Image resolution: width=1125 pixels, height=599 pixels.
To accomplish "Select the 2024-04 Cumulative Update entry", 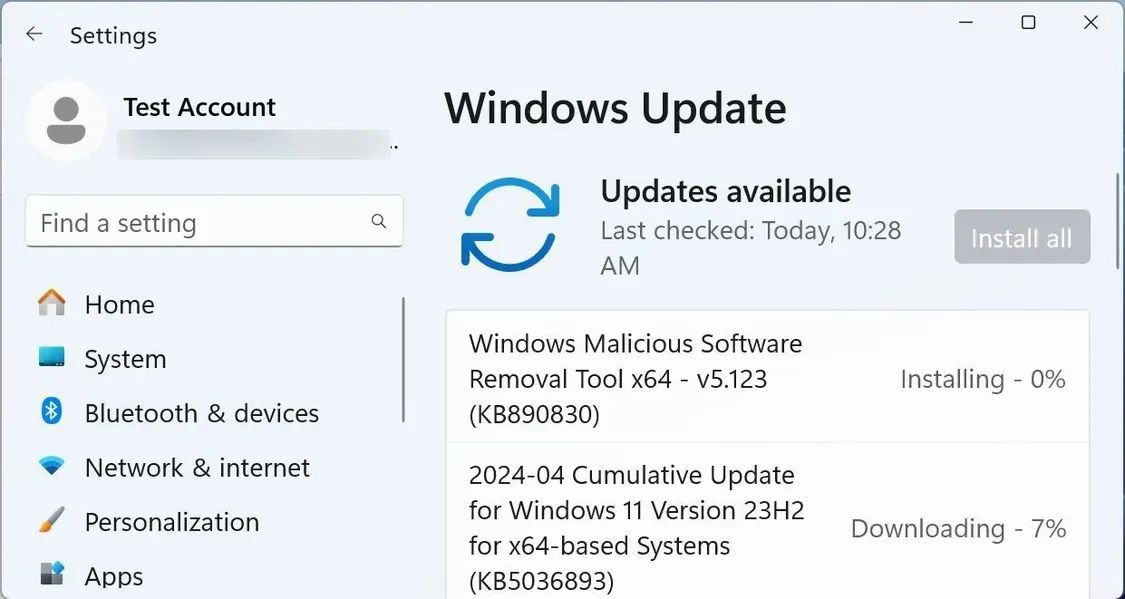I will (636, 528).
